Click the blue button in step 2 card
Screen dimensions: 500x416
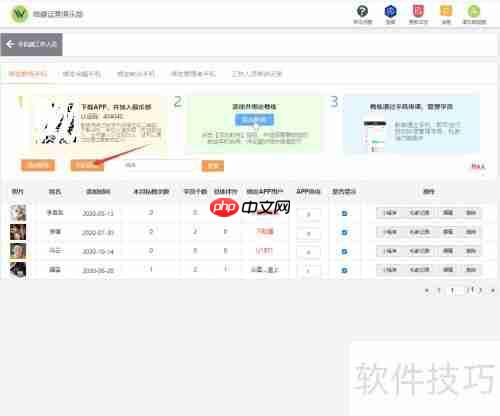pyautogui.click(x=254, y=120)
